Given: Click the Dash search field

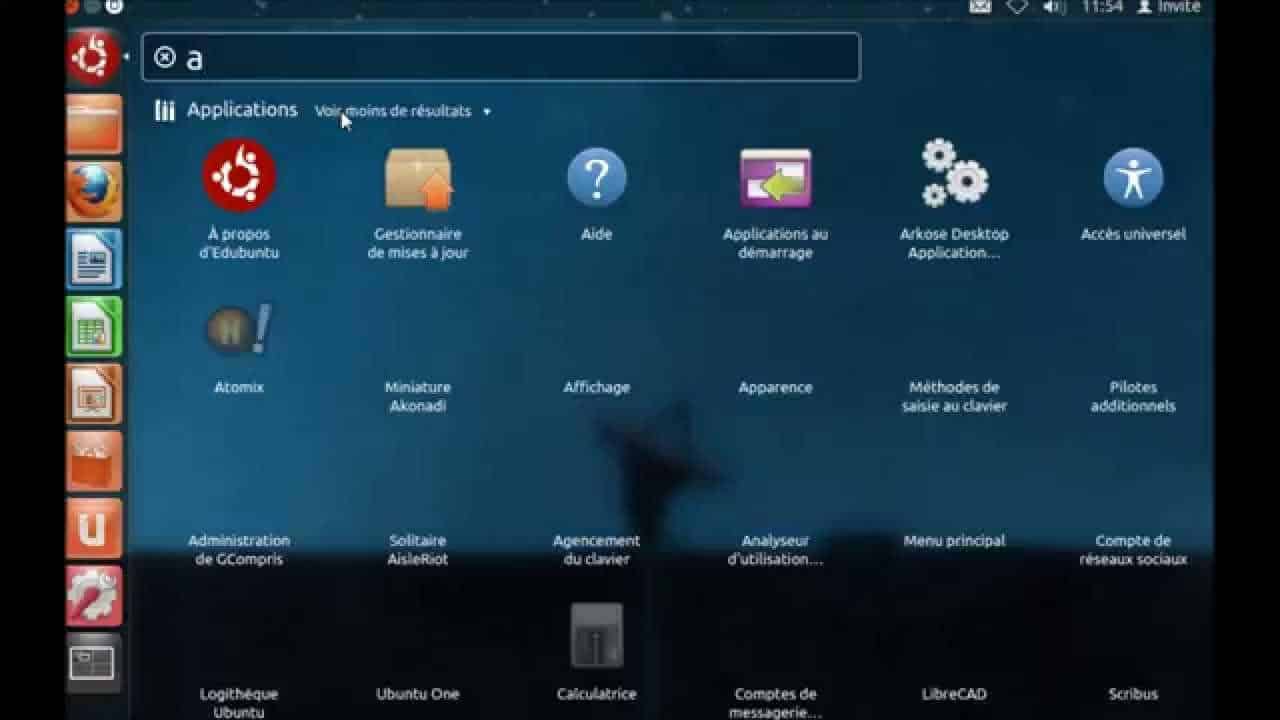Looking at the screenshot, I should [x=501, y=57].
